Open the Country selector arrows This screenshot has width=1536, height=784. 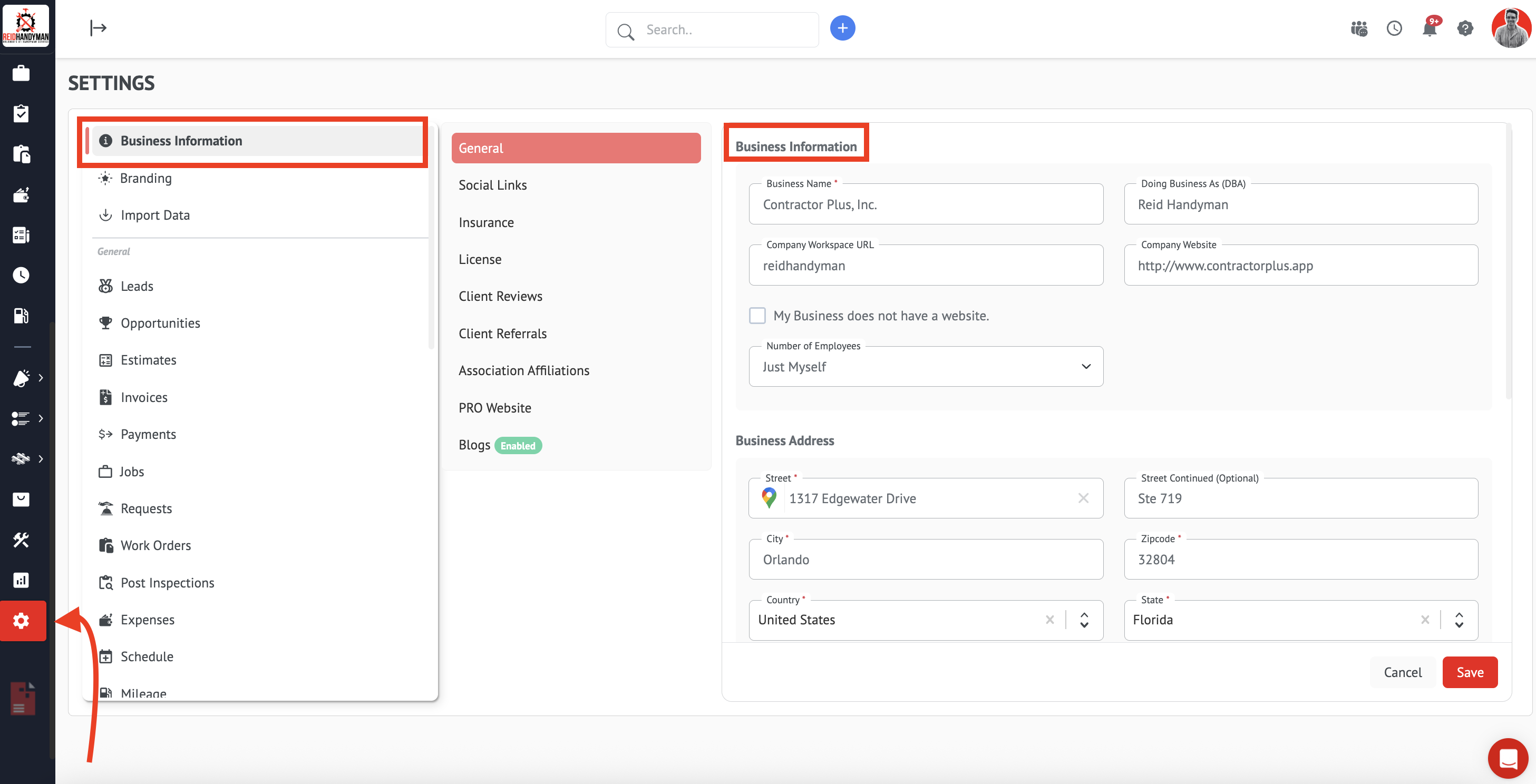tap(1084, 620)
